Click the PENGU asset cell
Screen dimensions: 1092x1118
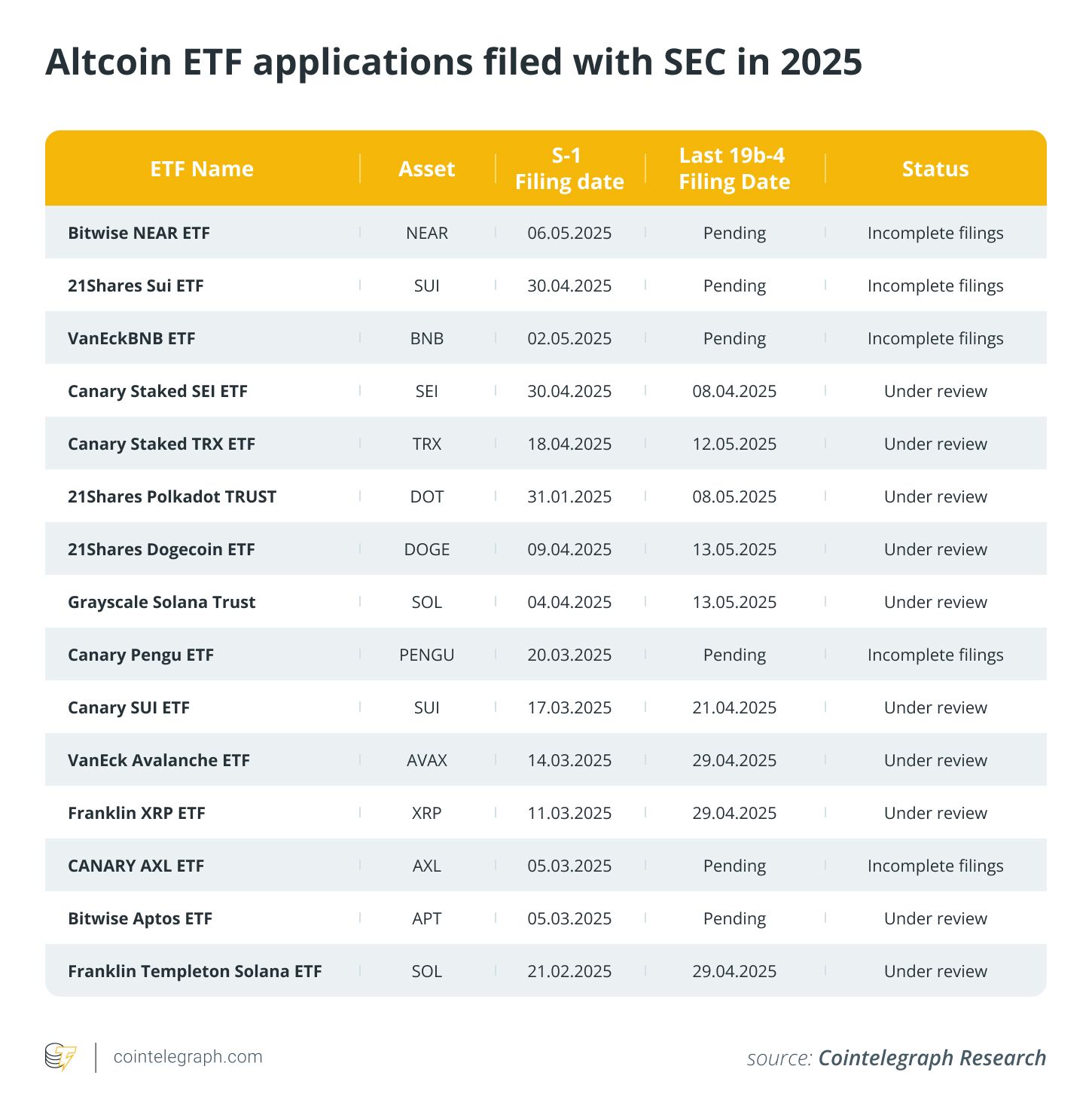click(x=427, y=655)
